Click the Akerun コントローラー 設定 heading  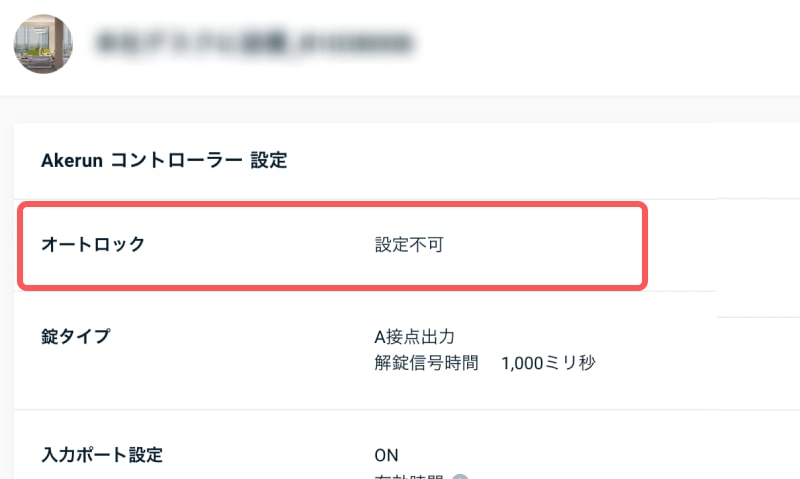164,160
